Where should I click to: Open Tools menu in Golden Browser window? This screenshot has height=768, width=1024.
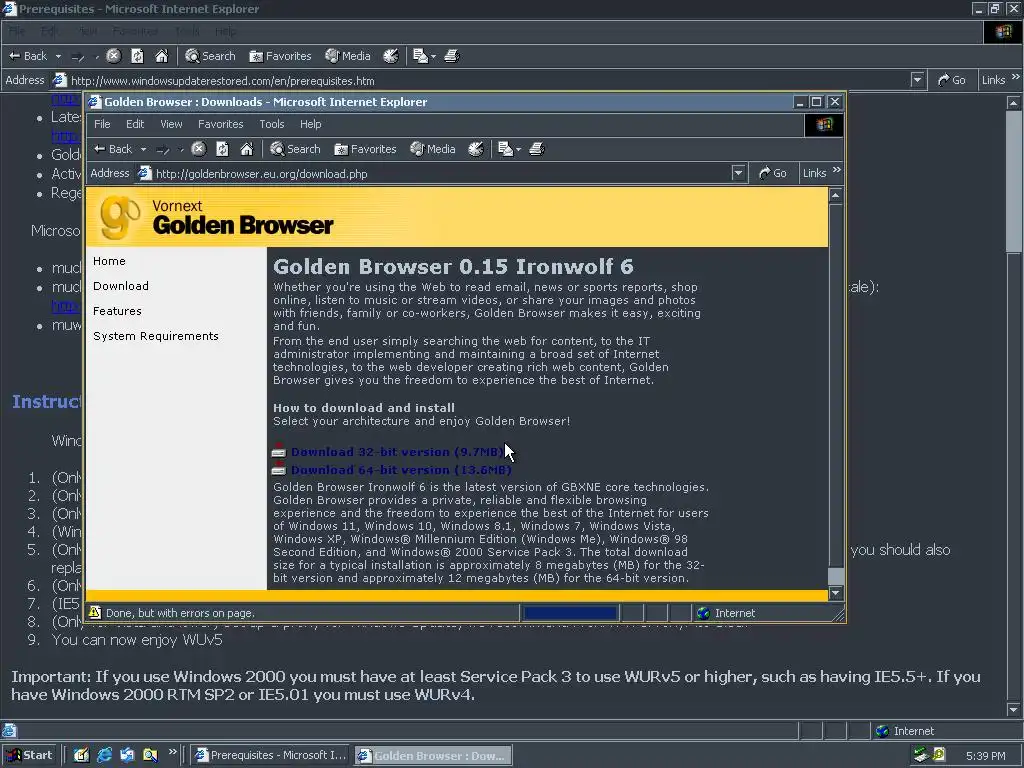point(271,124)
